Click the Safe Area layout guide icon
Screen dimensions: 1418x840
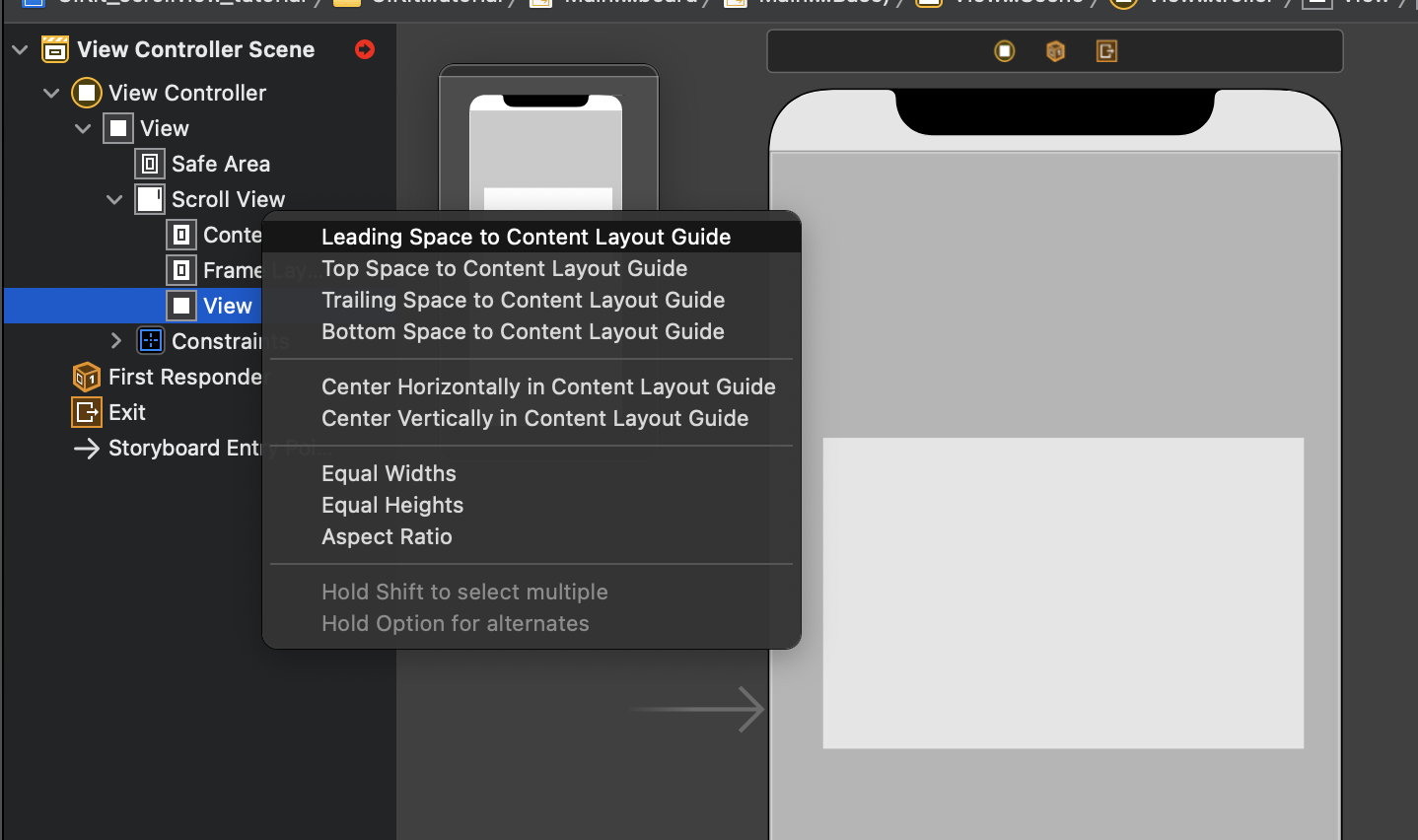pos(150,164)
